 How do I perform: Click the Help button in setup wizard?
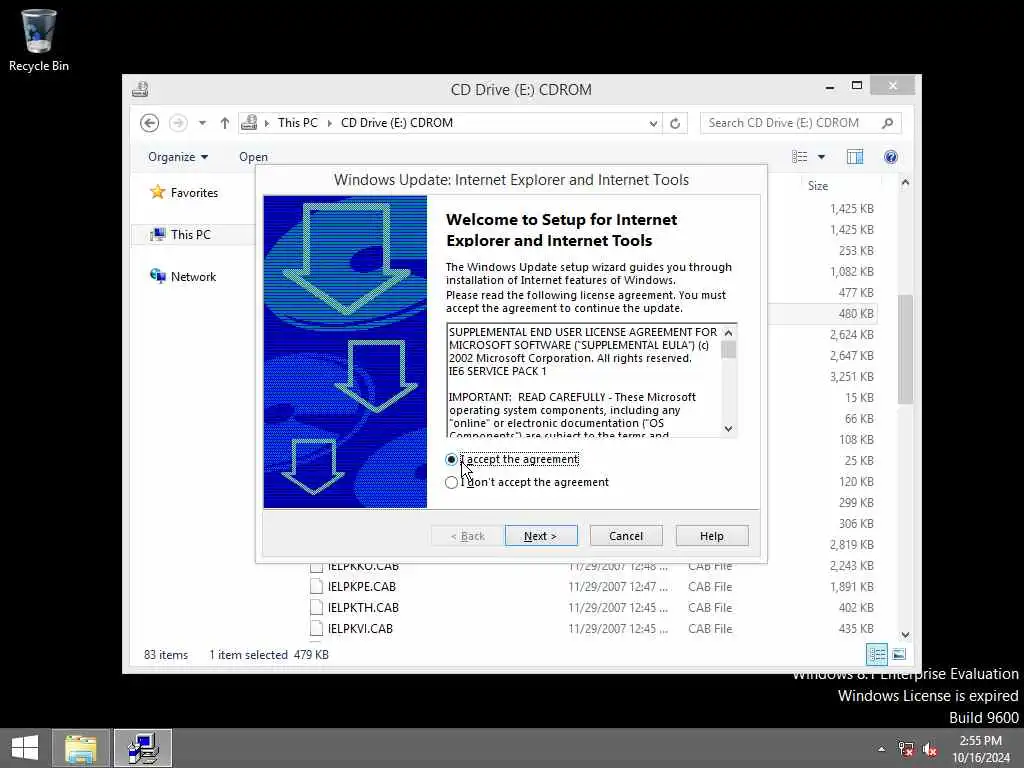tap(711, 536)
